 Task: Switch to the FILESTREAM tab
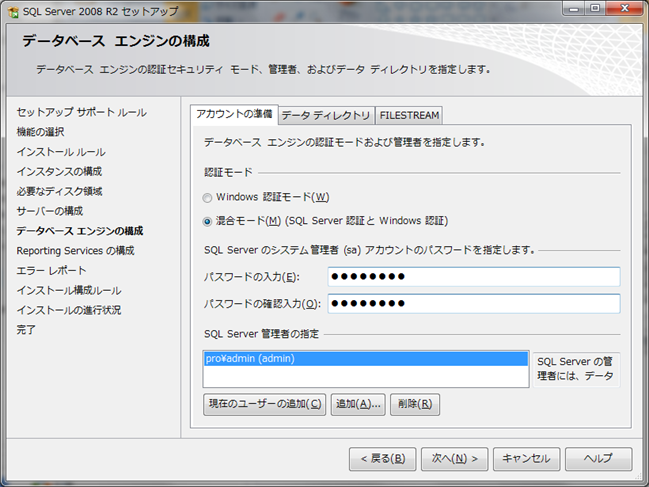(x=409, y=115)
